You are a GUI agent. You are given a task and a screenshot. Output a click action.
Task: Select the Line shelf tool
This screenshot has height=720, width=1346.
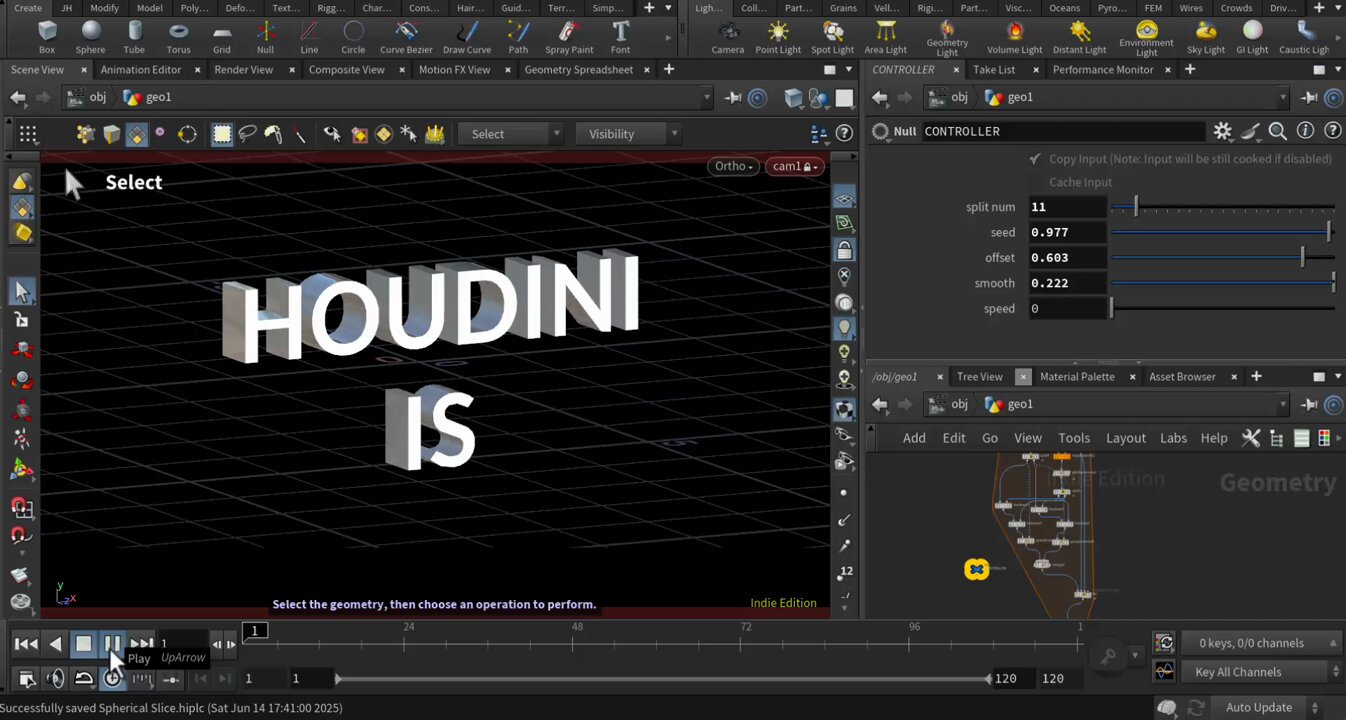309,37
